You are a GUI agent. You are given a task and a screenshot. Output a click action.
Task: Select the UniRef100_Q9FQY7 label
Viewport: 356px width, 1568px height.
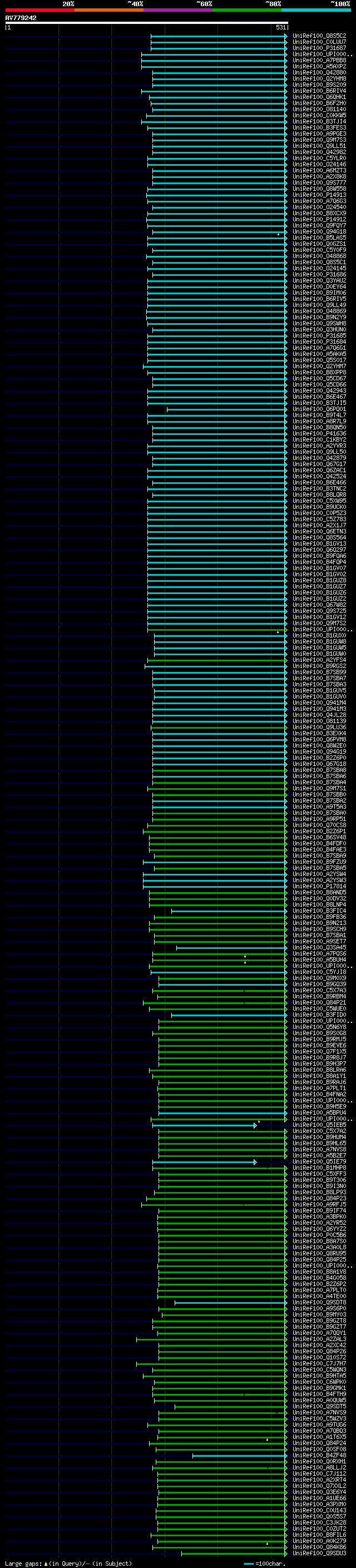[319, 225]
